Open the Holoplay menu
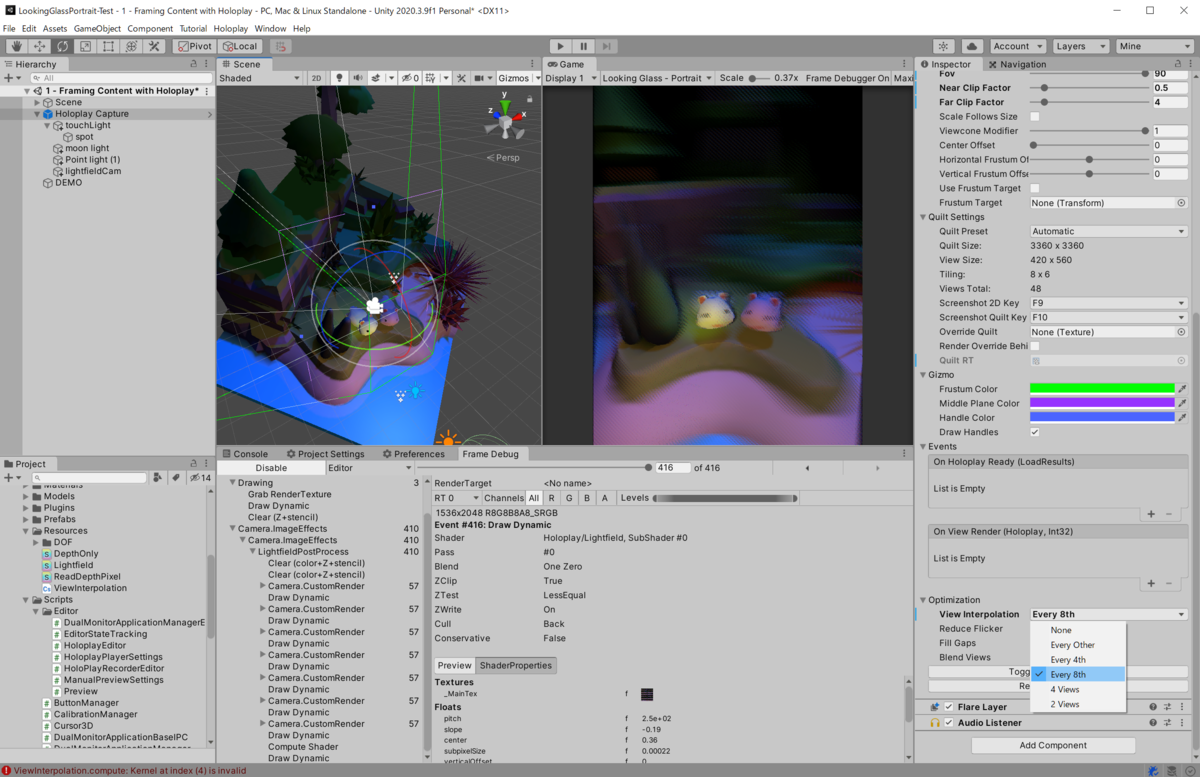 click(x=231, y=28)
